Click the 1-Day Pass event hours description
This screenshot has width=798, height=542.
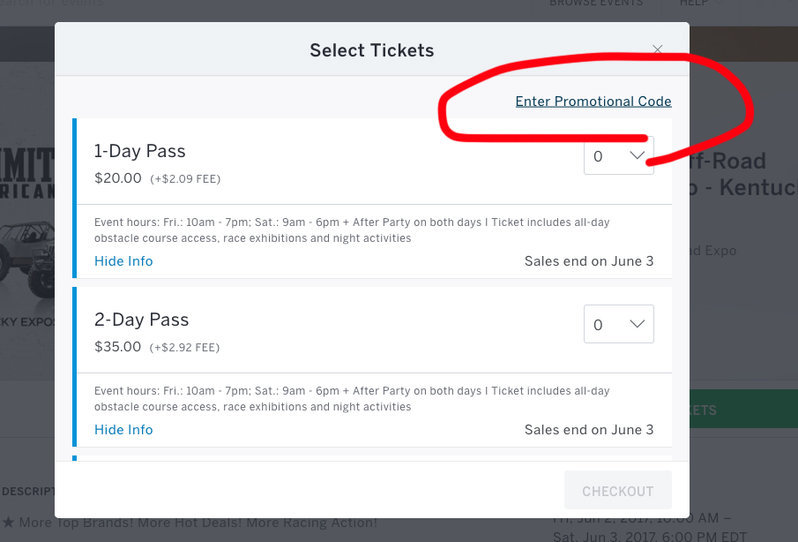tap(352, 230)
